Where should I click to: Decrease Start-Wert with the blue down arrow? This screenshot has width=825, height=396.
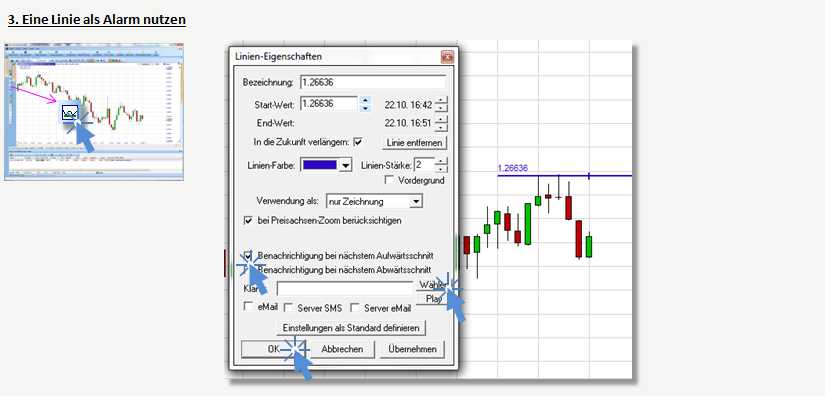point(365,108)
